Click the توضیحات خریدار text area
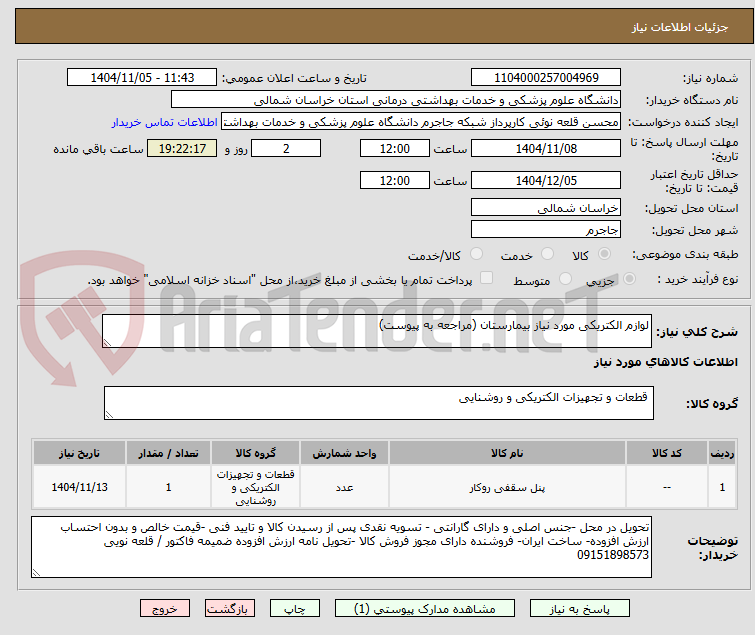Screen dimensions: 755x635 tap(341, 547)
